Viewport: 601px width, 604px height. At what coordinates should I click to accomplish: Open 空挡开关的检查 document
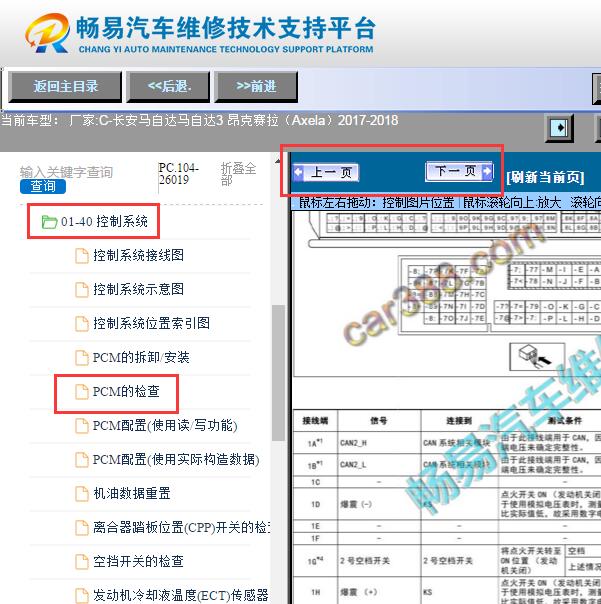[x=138, y=562]
